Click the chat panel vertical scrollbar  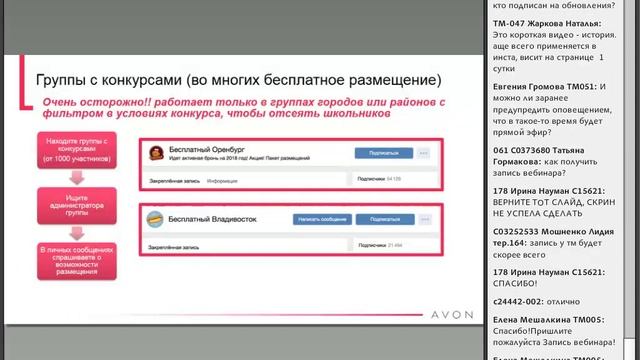click(629, 180)
